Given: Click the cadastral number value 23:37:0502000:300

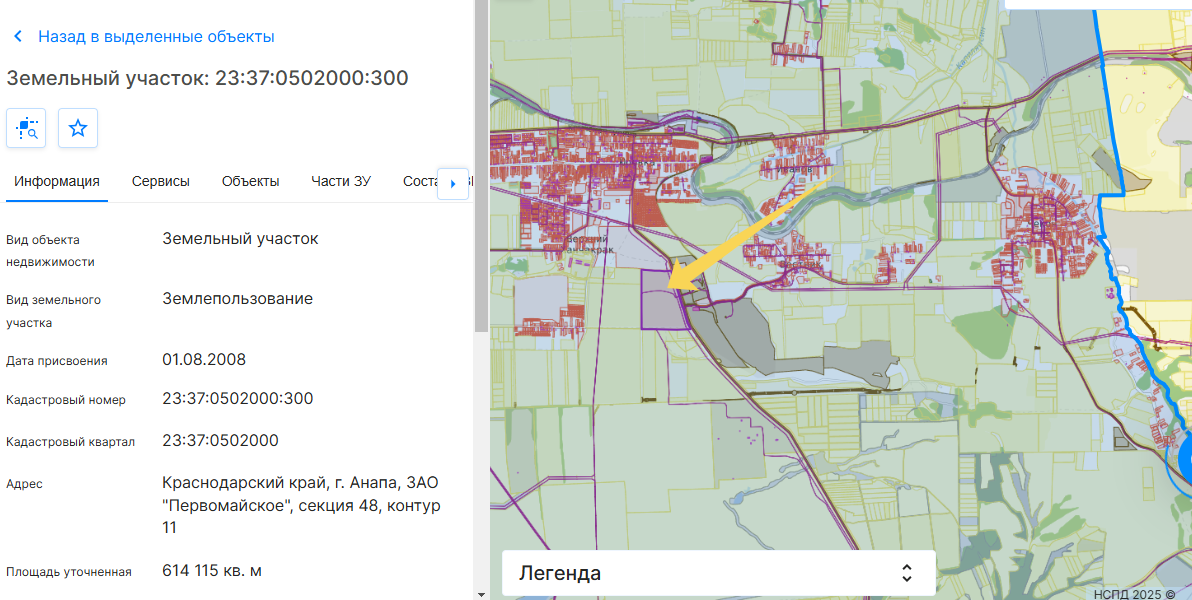Looking at the screenshot, I should (238, 399).
